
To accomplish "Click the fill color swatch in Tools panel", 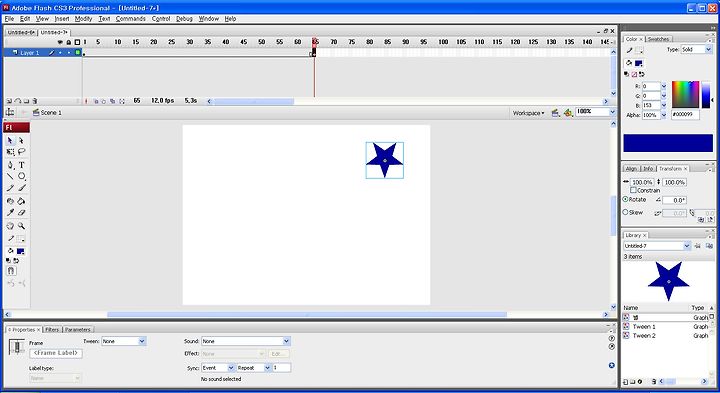I will [21, 251].
